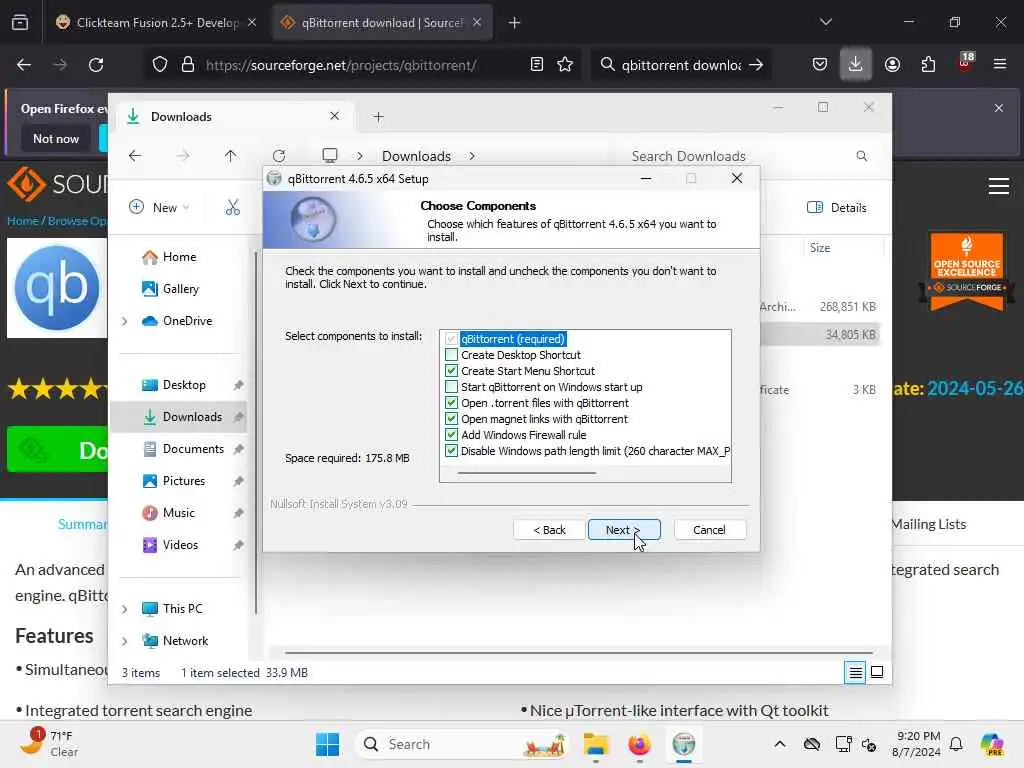
Task: Uncheck Add Windows Firewall rule
Action: click(x=451, y=435)
